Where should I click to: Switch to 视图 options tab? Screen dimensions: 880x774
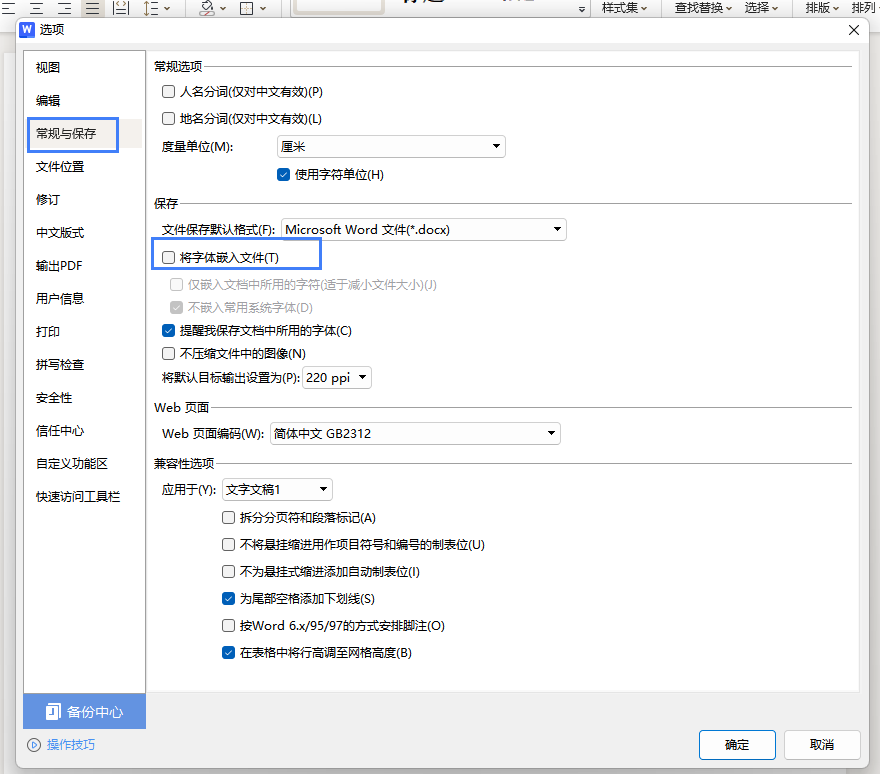(48, 67)
